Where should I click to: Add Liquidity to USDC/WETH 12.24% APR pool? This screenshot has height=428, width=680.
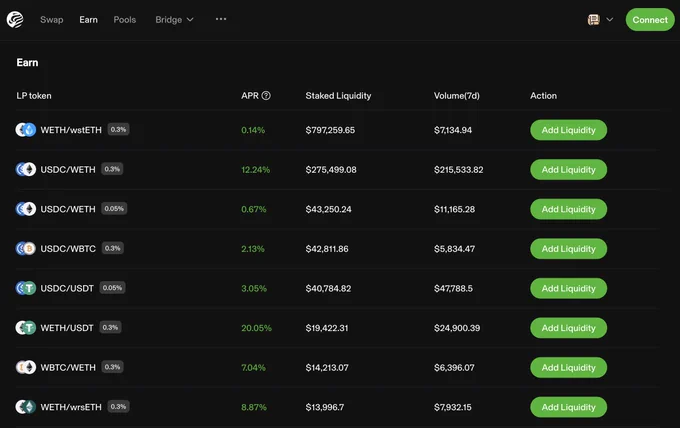568,170
